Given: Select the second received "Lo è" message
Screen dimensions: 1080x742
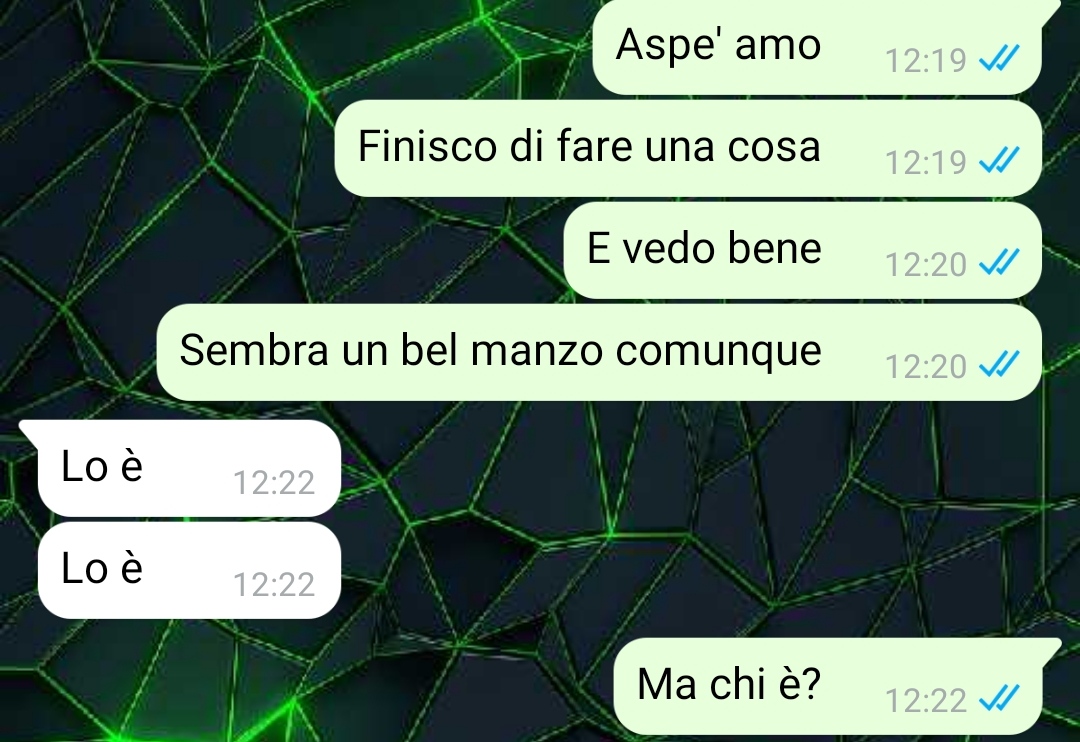Looking at the screenshot, I should click(x=189, y=570).
